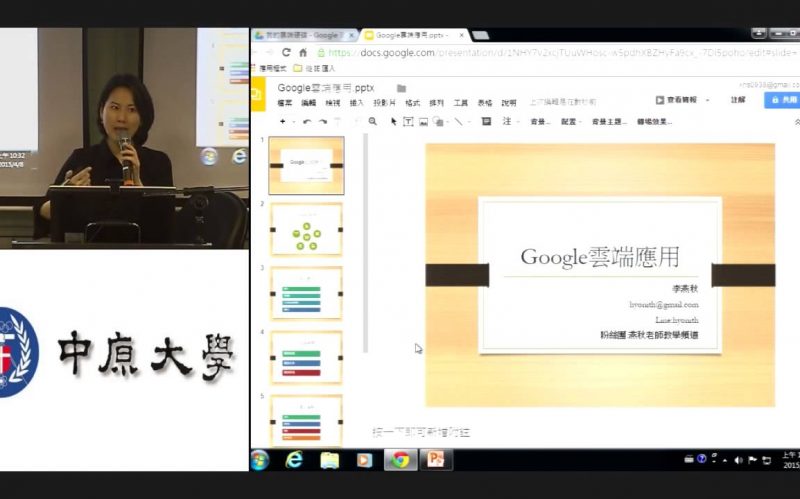Select slide 2 thumbnail in the filmstrip

click(306, 228)
